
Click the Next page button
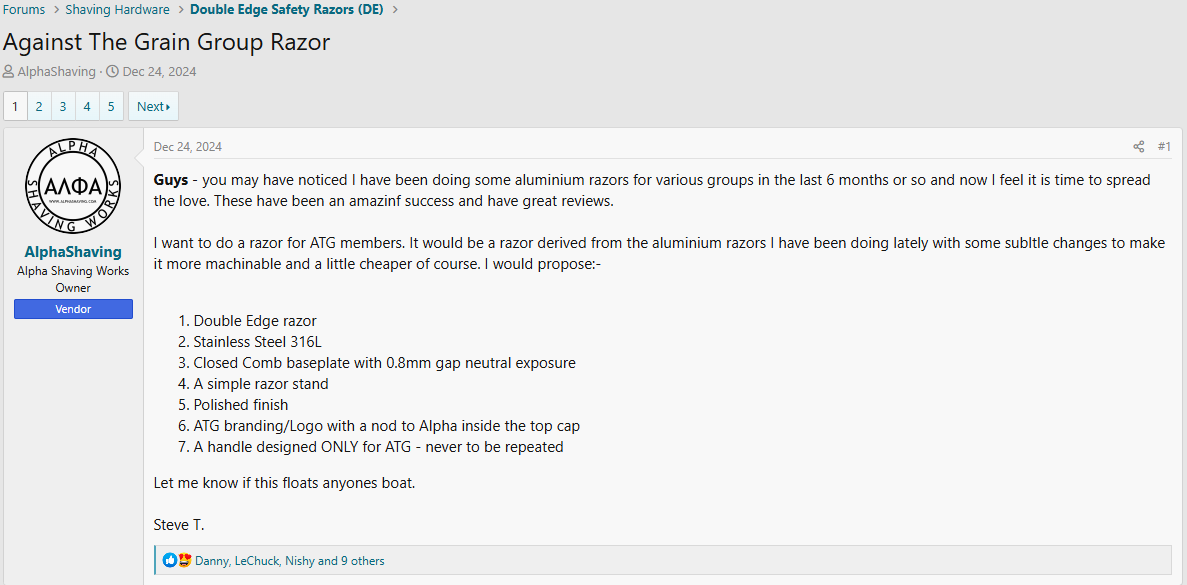[153, 106]
